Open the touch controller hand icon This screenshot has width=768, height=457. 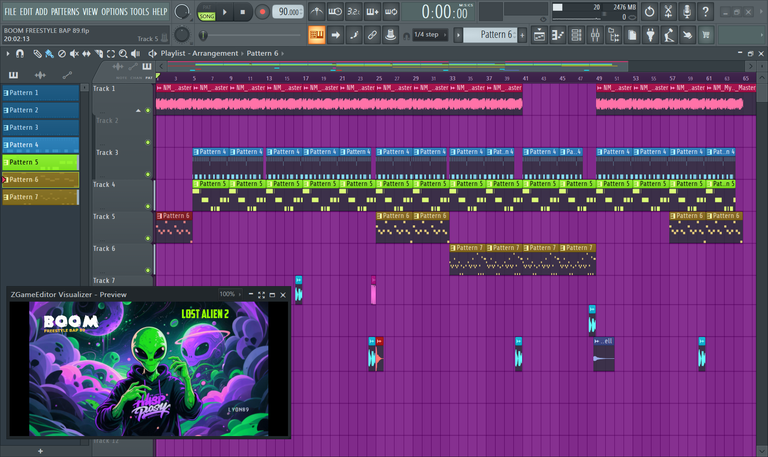688,35
